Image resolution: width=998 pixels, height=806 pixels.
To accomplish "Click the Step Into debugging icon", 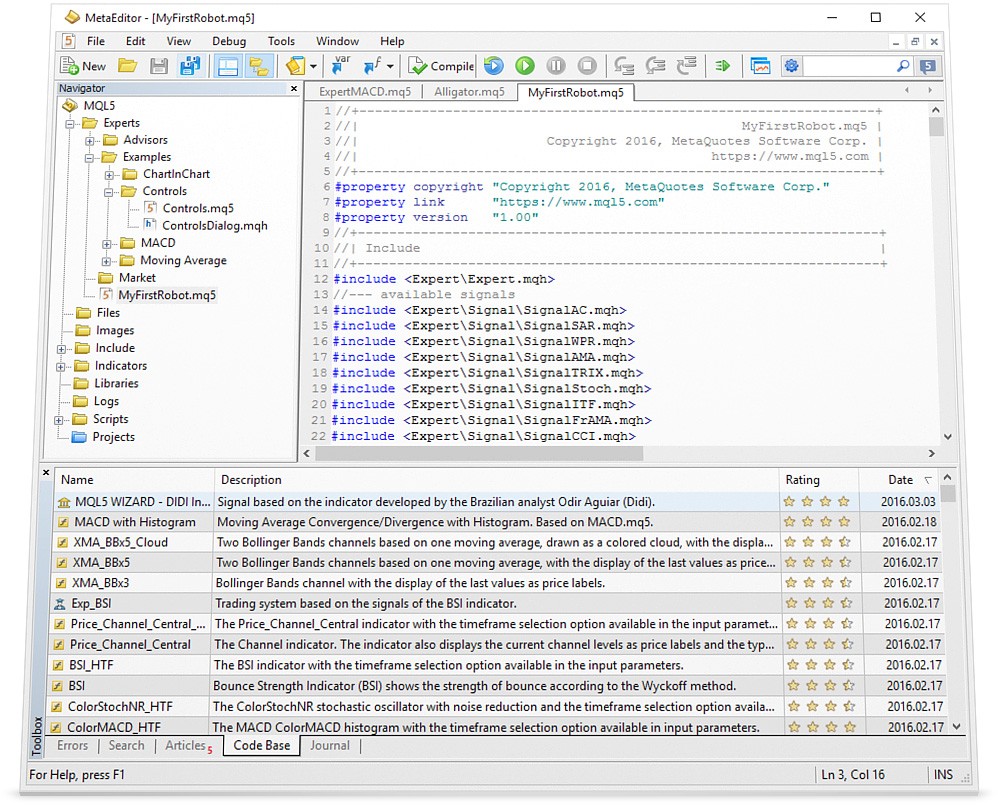I will tap(623, 65).
